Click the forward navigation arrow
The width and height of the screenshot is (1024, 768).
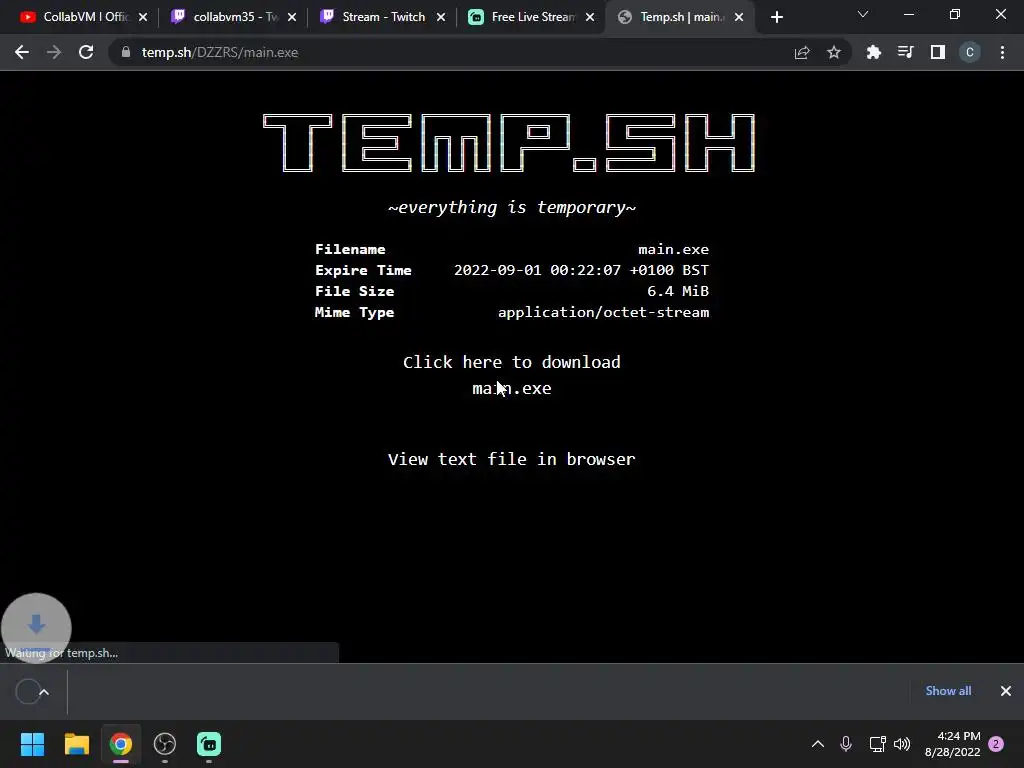(54, 52)
